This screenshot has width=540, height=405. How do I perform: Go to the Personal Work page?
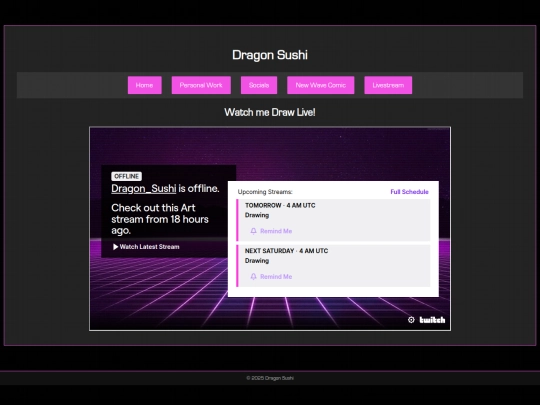(x=201, y=85)
